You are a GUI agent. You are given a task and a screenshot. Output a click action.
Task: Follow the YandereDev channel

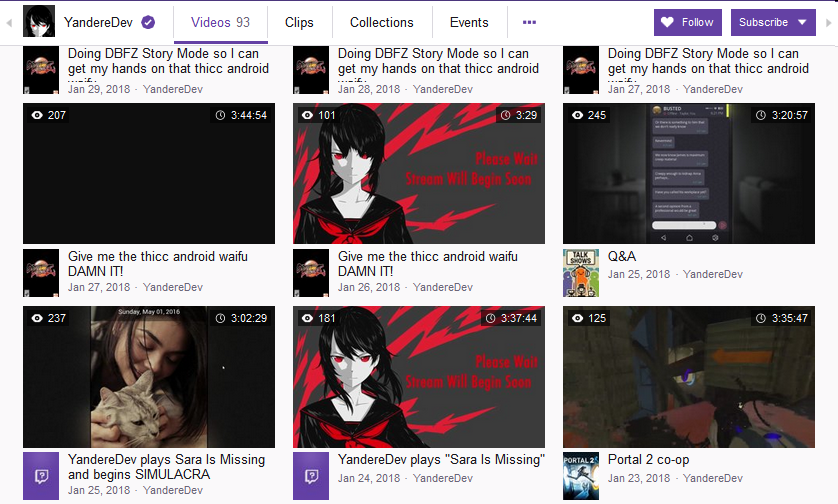[688, 22]
